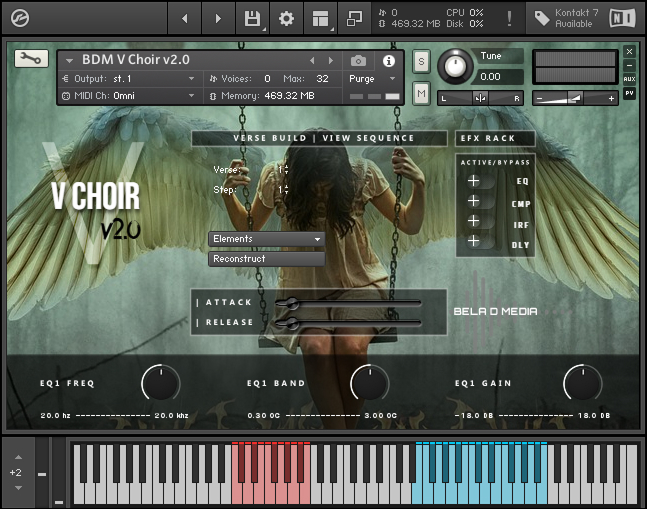Screen dimensions: 647x509
Task: Expand the instrument name dropdown arrow
Action: 69,61
